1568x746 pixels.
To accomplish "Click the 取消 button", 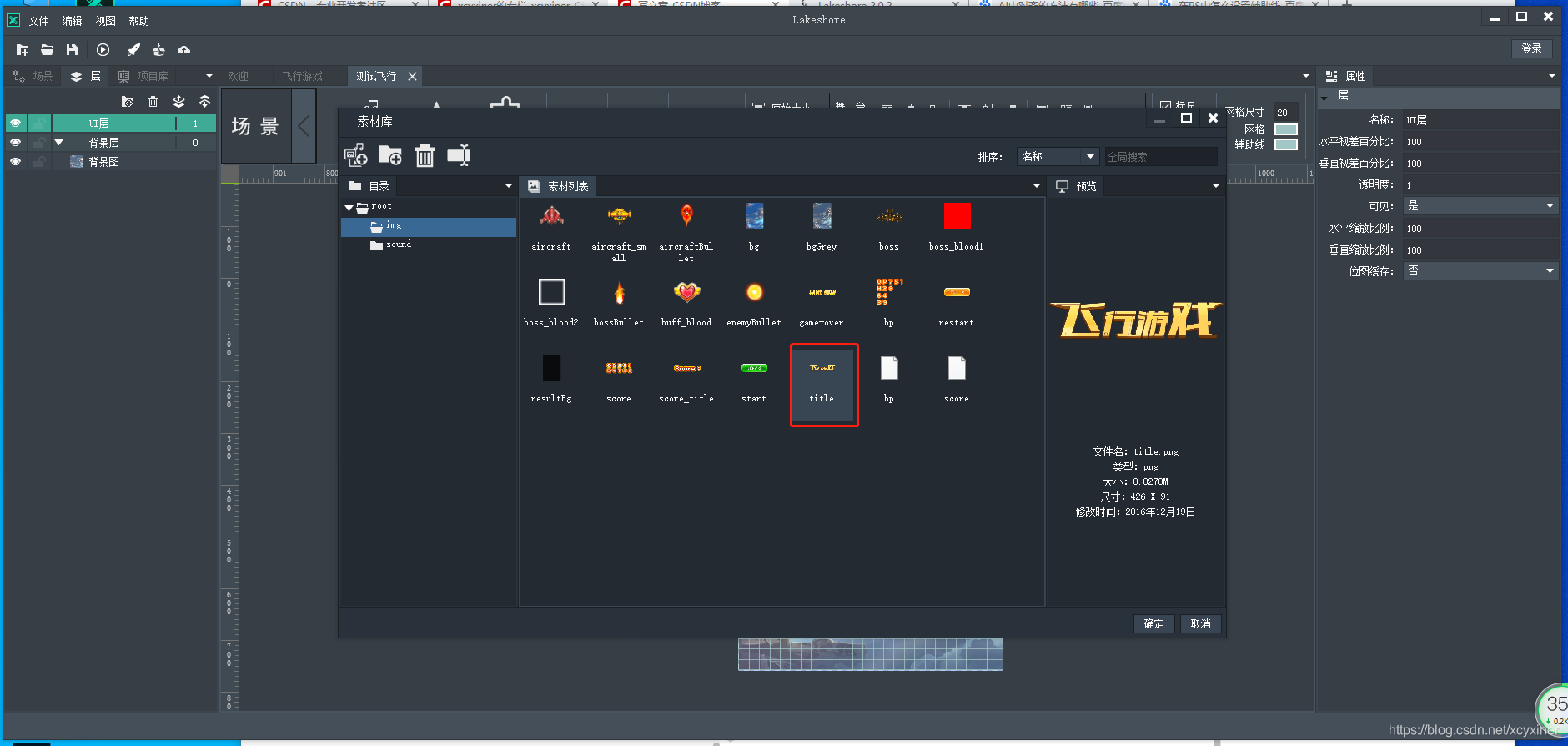I will (x=1200, y=624).
